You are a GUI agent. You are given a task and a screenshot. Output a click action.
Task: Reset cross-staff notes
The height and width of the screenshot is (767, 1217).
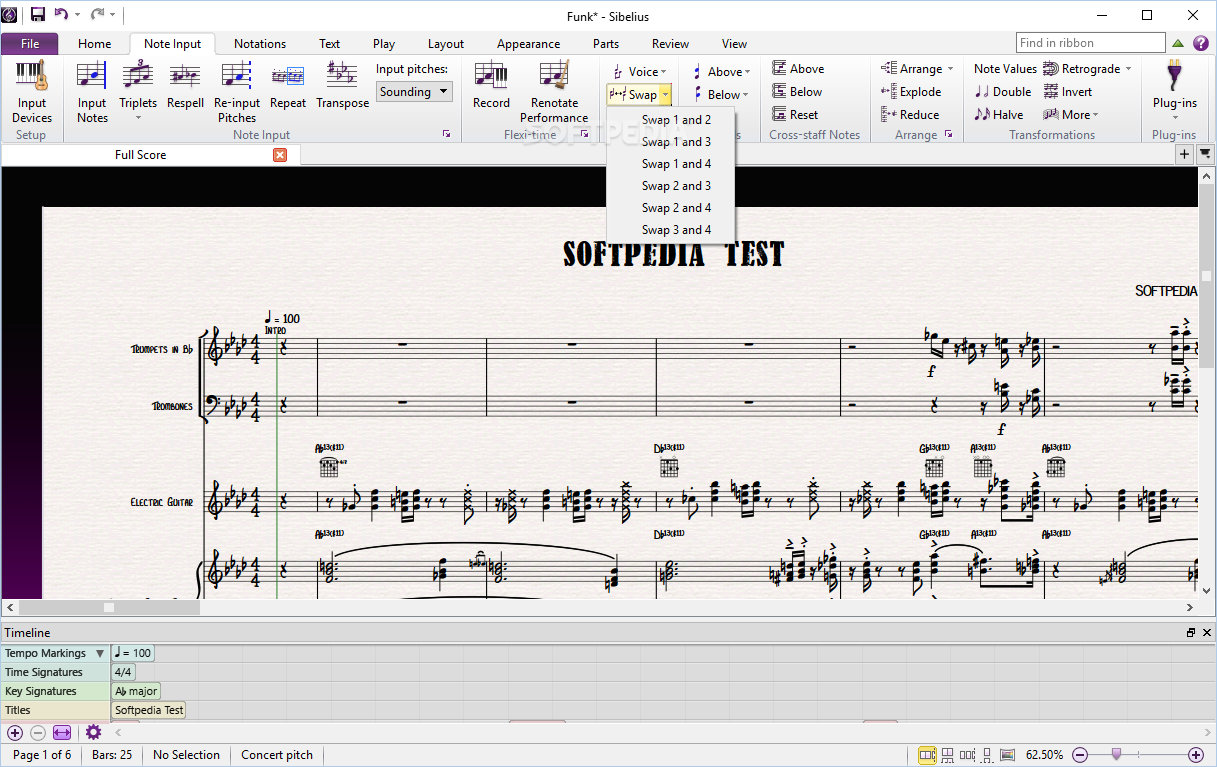tap(795, 115)
